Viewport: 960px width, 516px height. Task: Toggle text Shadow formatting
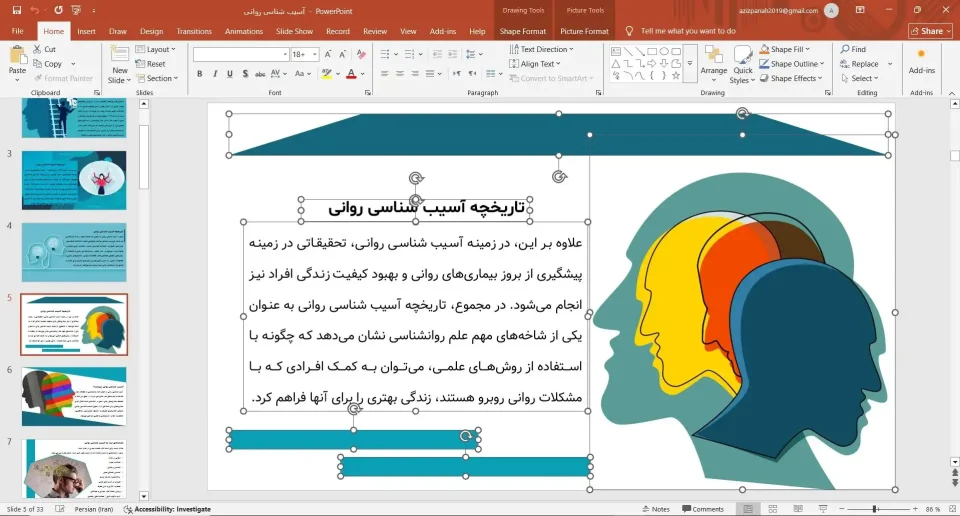(245, 73)
